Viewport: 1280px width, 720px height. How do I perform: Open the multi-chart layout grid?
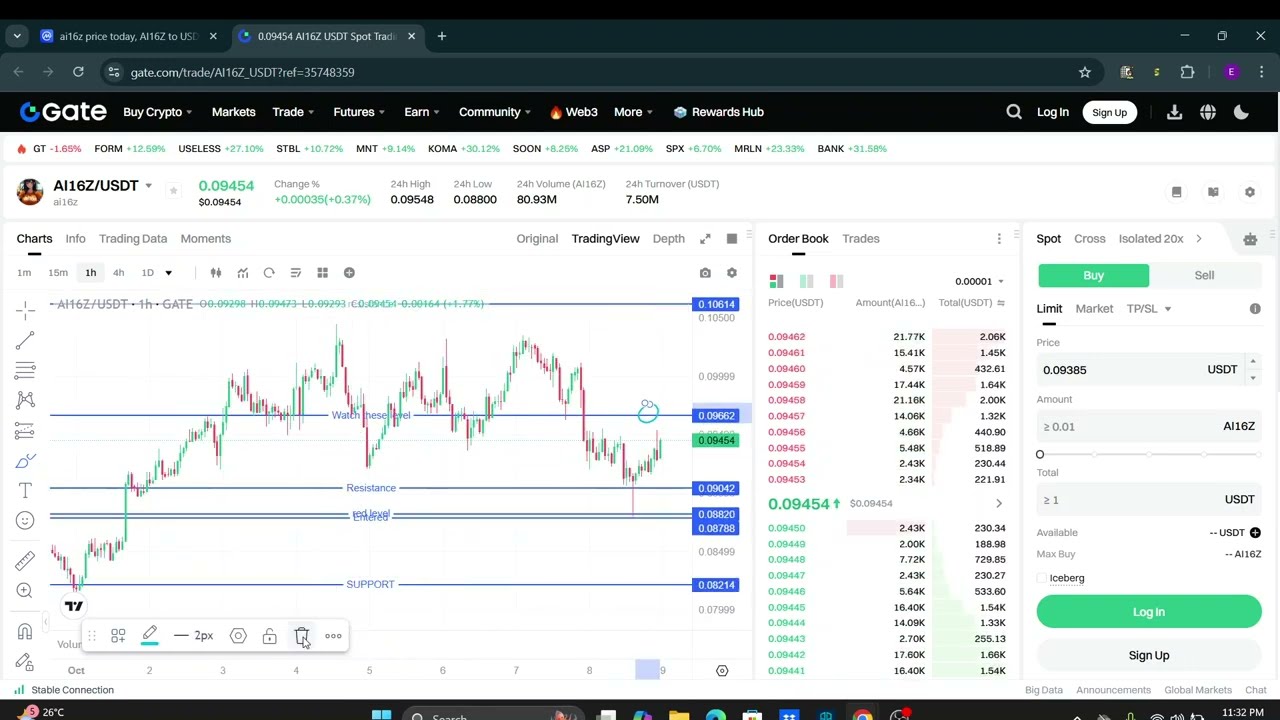(x=322, y=273)
